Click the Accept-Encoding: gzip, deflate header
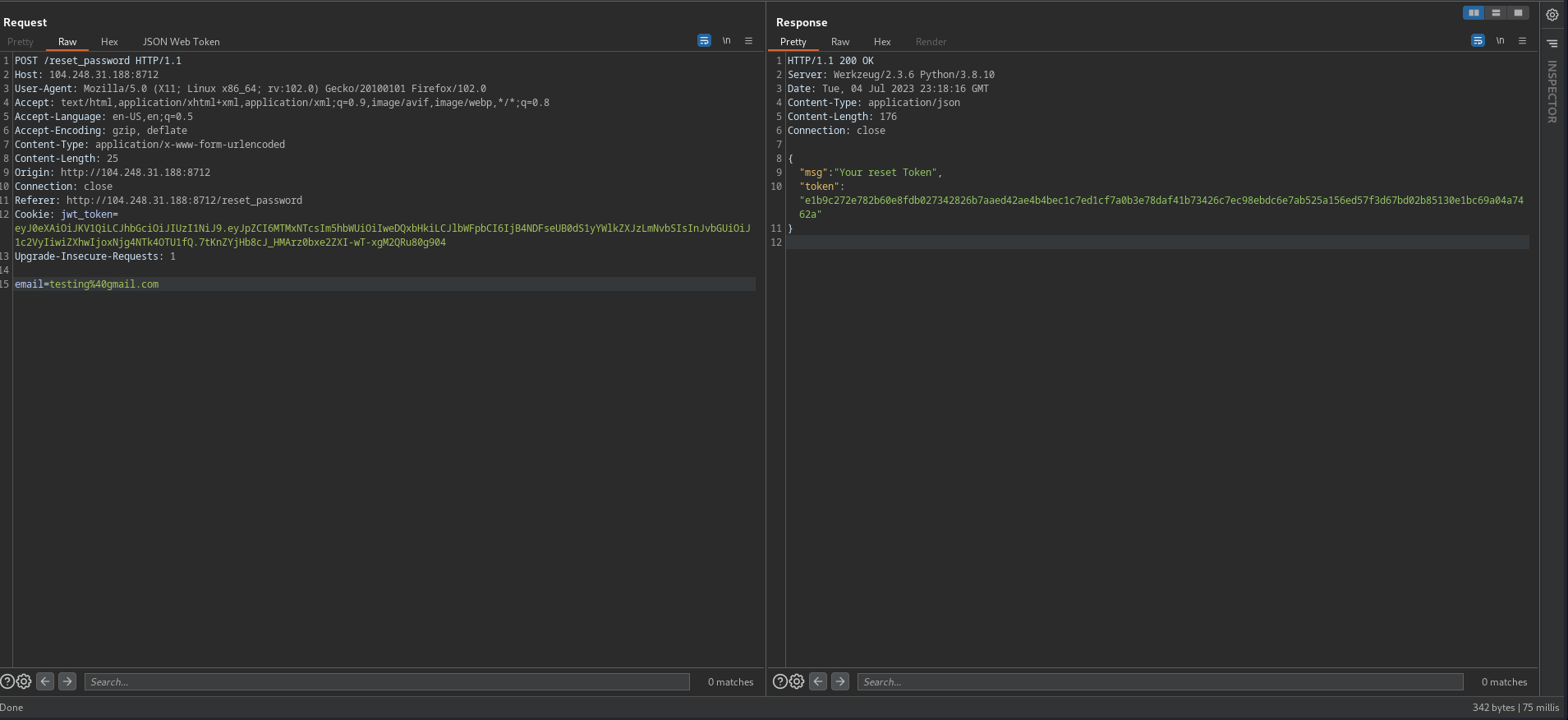1568x720 pixels. [x=101, y=131]
